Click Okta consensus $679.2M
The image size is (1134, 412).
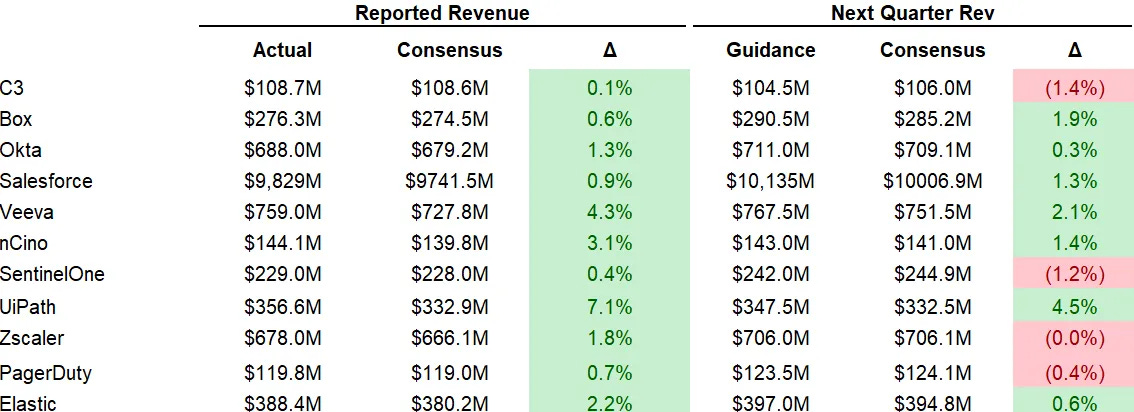[450, 150]
